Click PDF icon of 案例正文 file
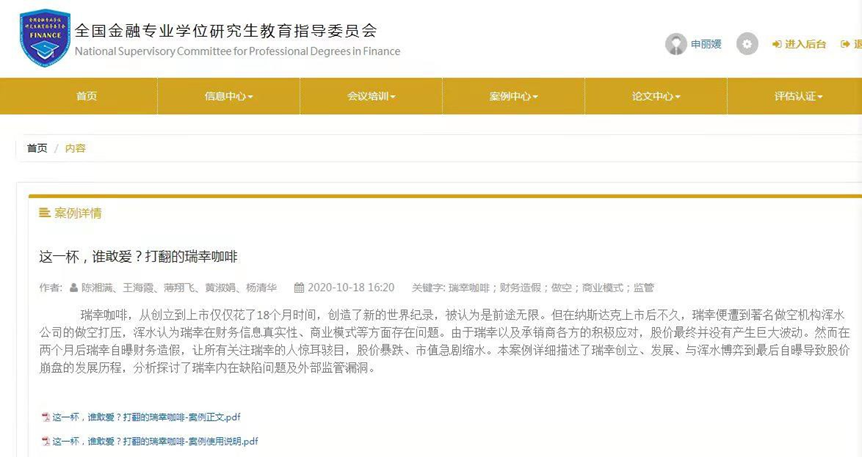 (46, 417)
